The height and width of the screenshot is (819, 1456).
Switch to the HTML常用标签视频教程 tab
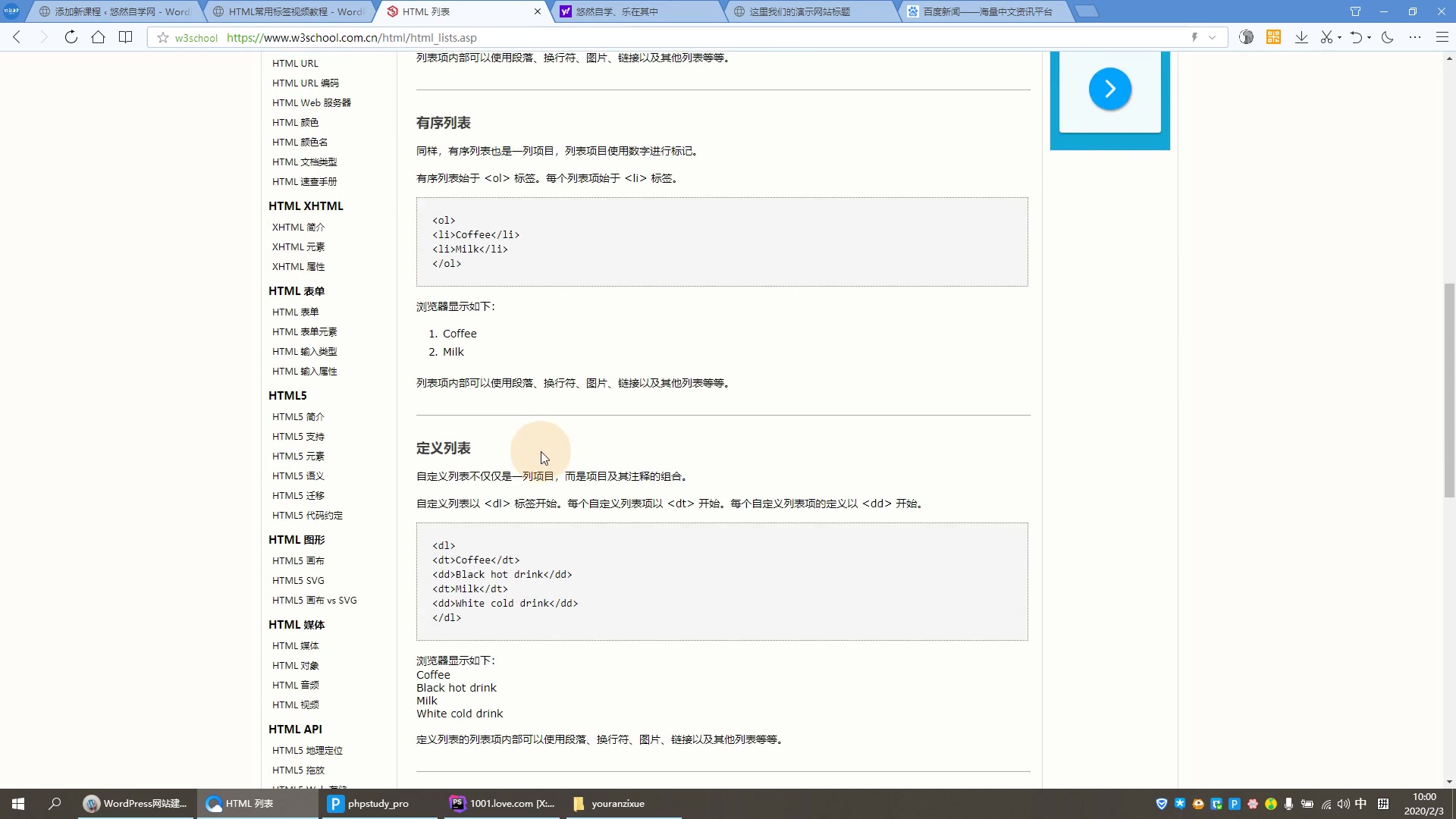click(x=288, y=11)
